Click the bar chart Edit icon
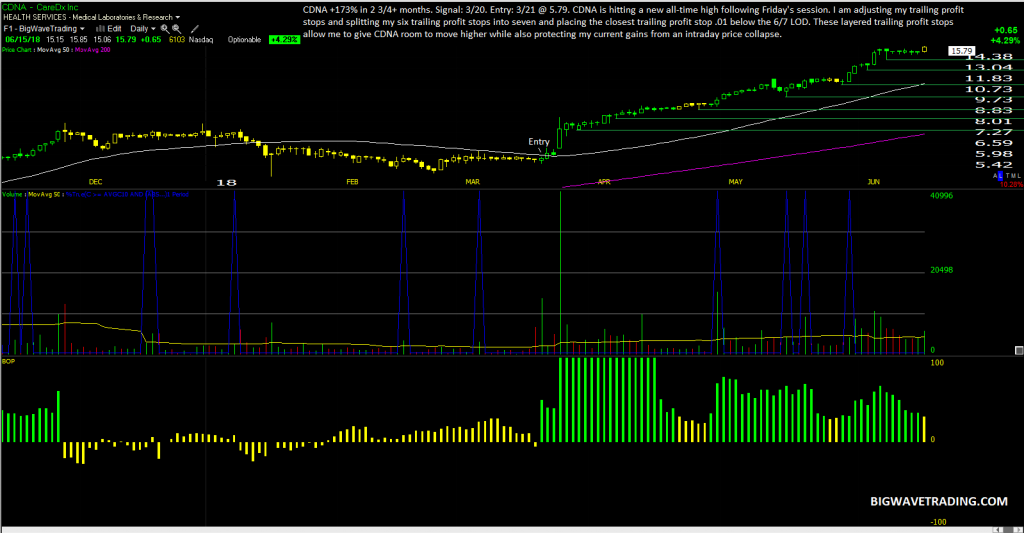Viewport: 1024px width, 533px height. click(x=100, y=29)
